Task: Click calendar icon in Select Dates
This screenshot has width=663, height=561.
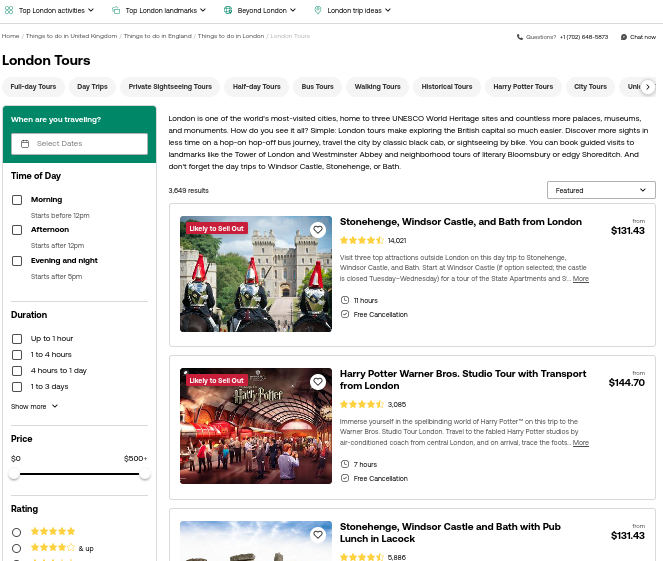Action: pos(25,144)
